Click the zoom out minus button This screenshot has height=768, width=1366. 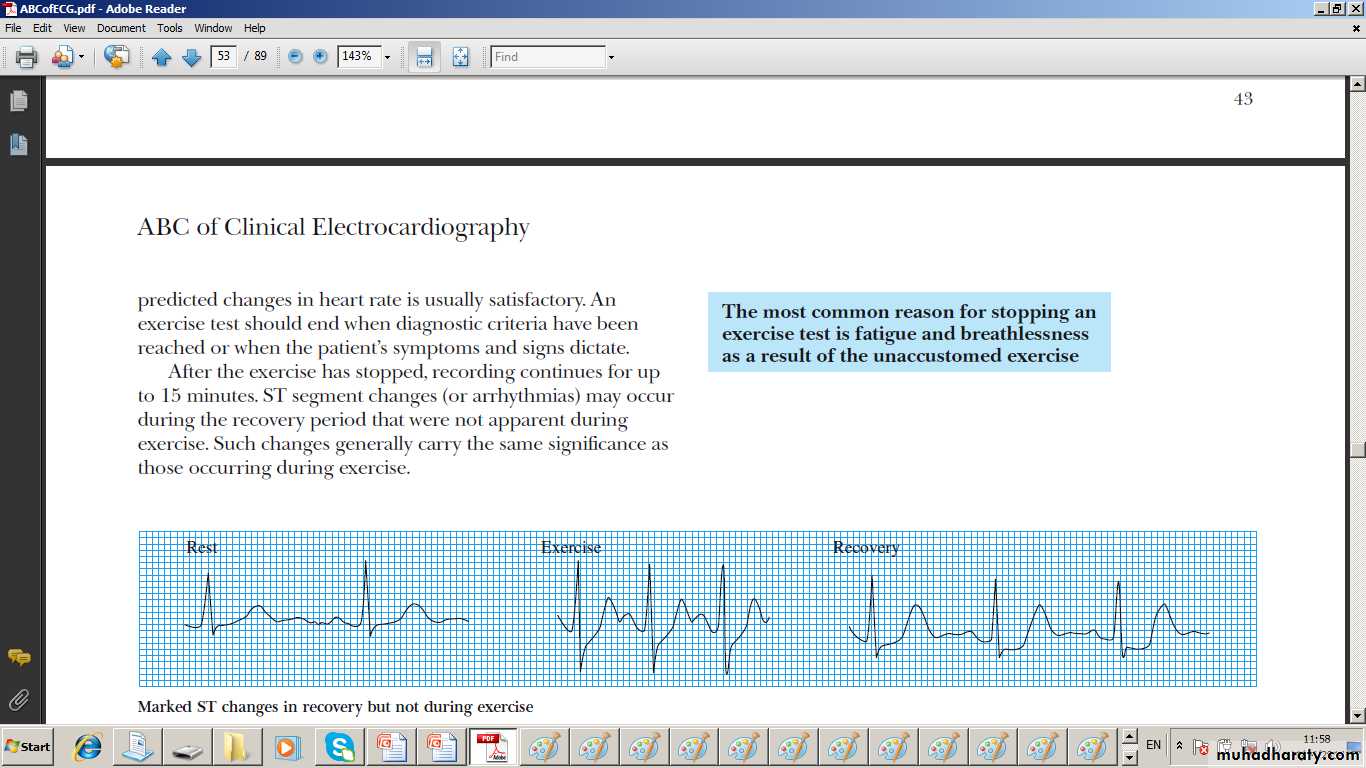click(295, 57)
